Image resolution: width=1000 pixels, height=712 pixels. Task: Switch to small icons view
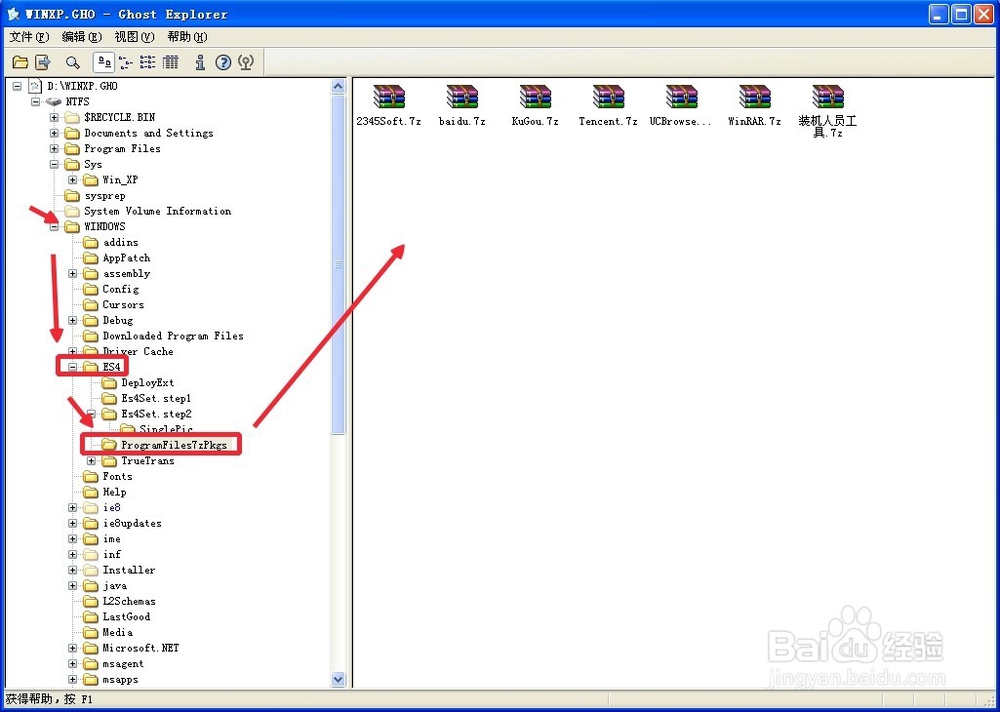pyautogui.click(x=126, y=62)
